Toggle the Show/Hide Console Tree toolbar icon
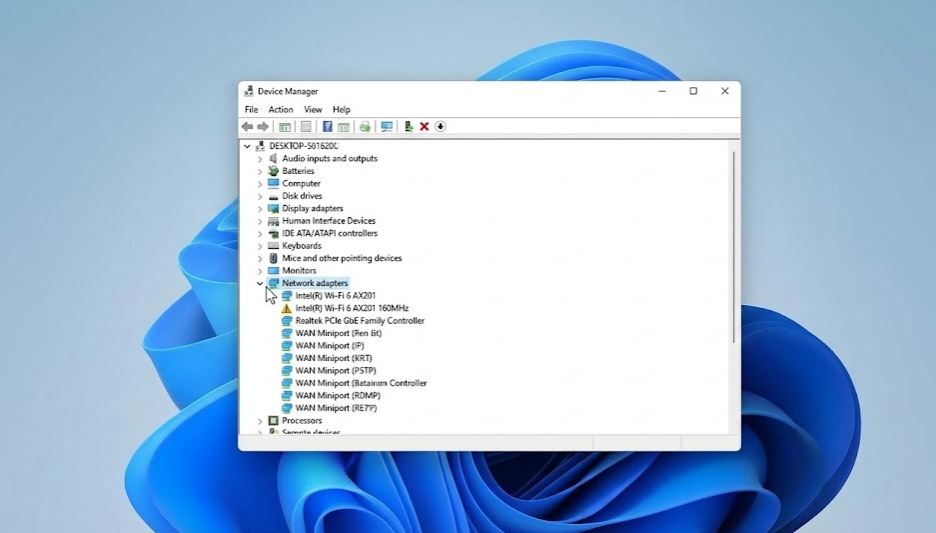The height and width of the screenshot is (533, 936). tap(285, 127)
